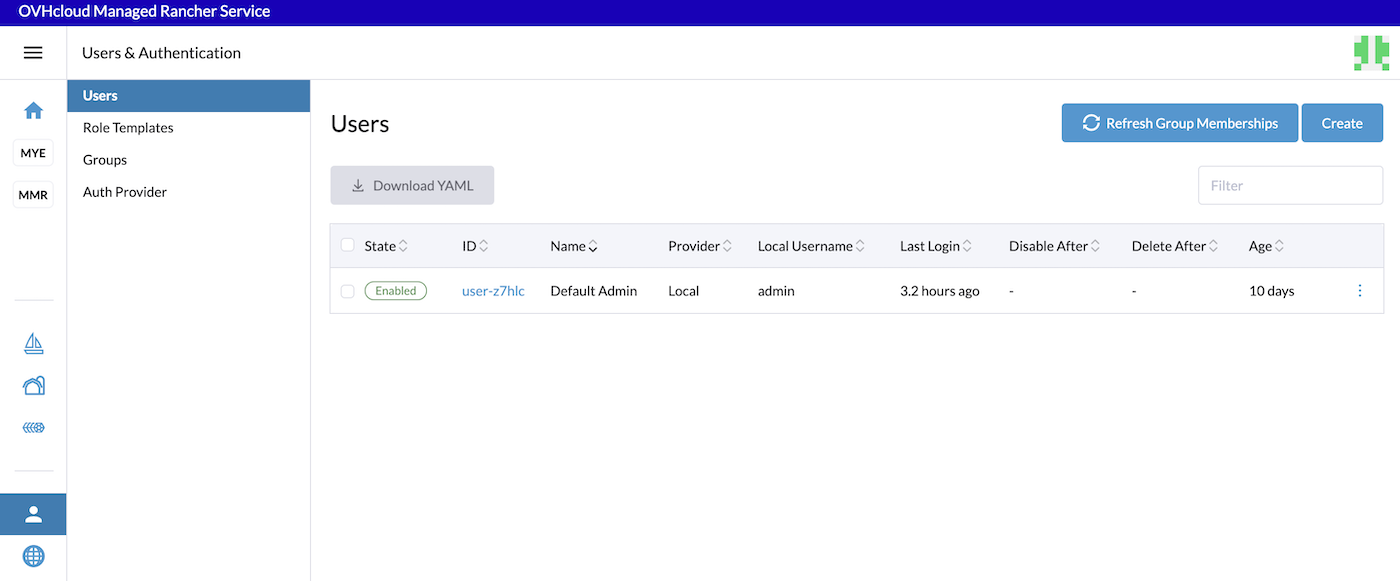The width and height of the screenshot is (1400, 581).
Task: Open the MMR cluster shortcut
Action: tap(33, 195)
